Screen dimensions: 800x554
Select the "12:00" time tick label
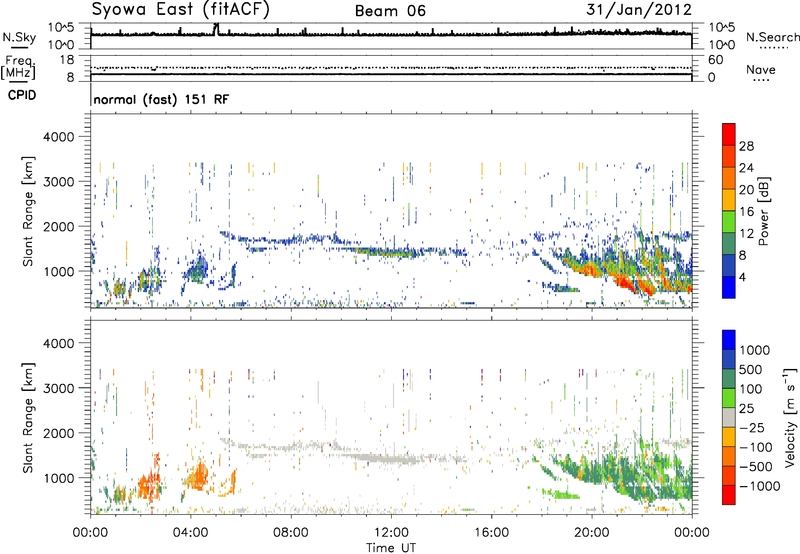click(x=391, y=533)
